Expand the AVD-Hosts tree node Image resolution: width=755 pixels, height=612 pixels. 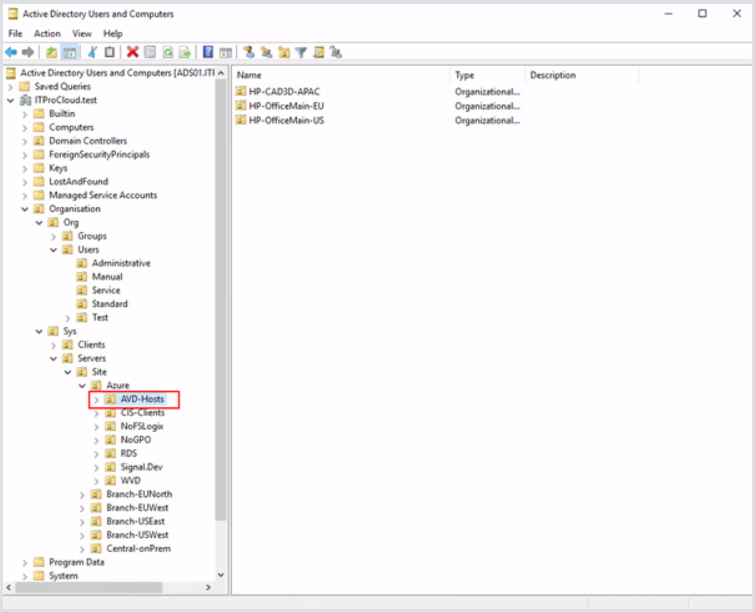pyautogui.click(x=97, y=399)
